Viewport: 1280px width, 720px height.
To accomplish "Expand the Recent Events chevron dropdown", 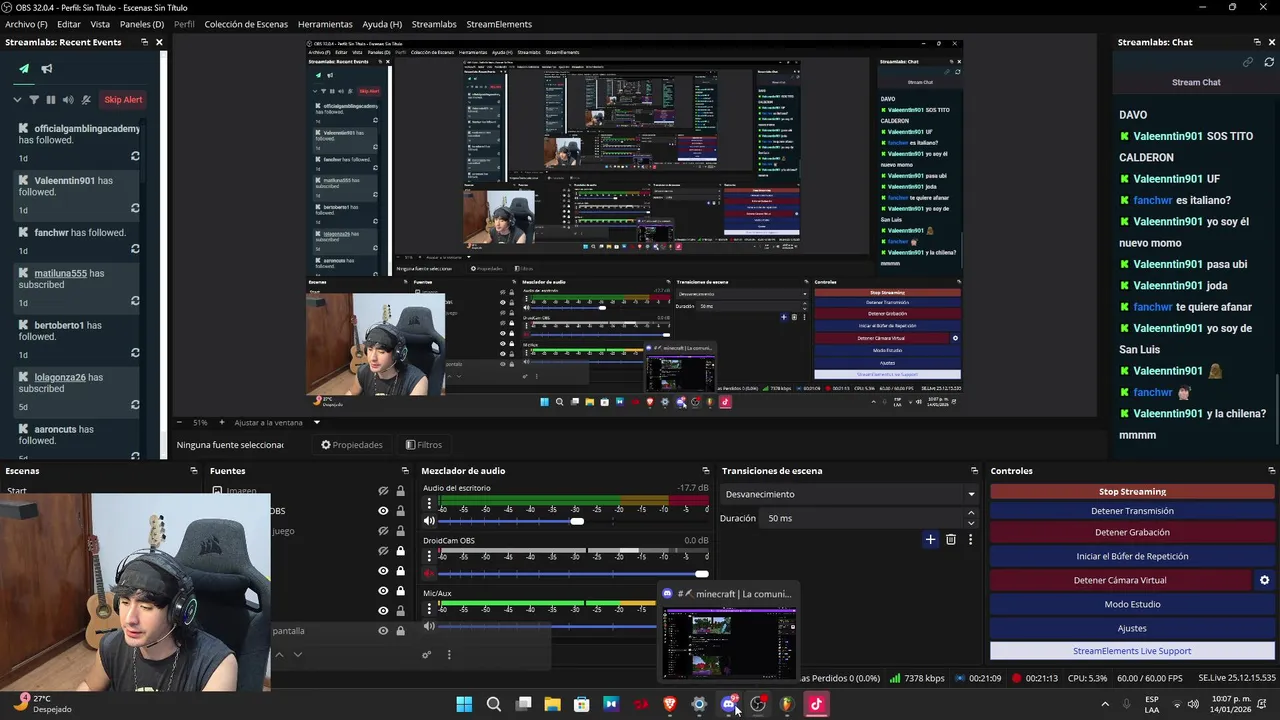I will coord(17,100).
